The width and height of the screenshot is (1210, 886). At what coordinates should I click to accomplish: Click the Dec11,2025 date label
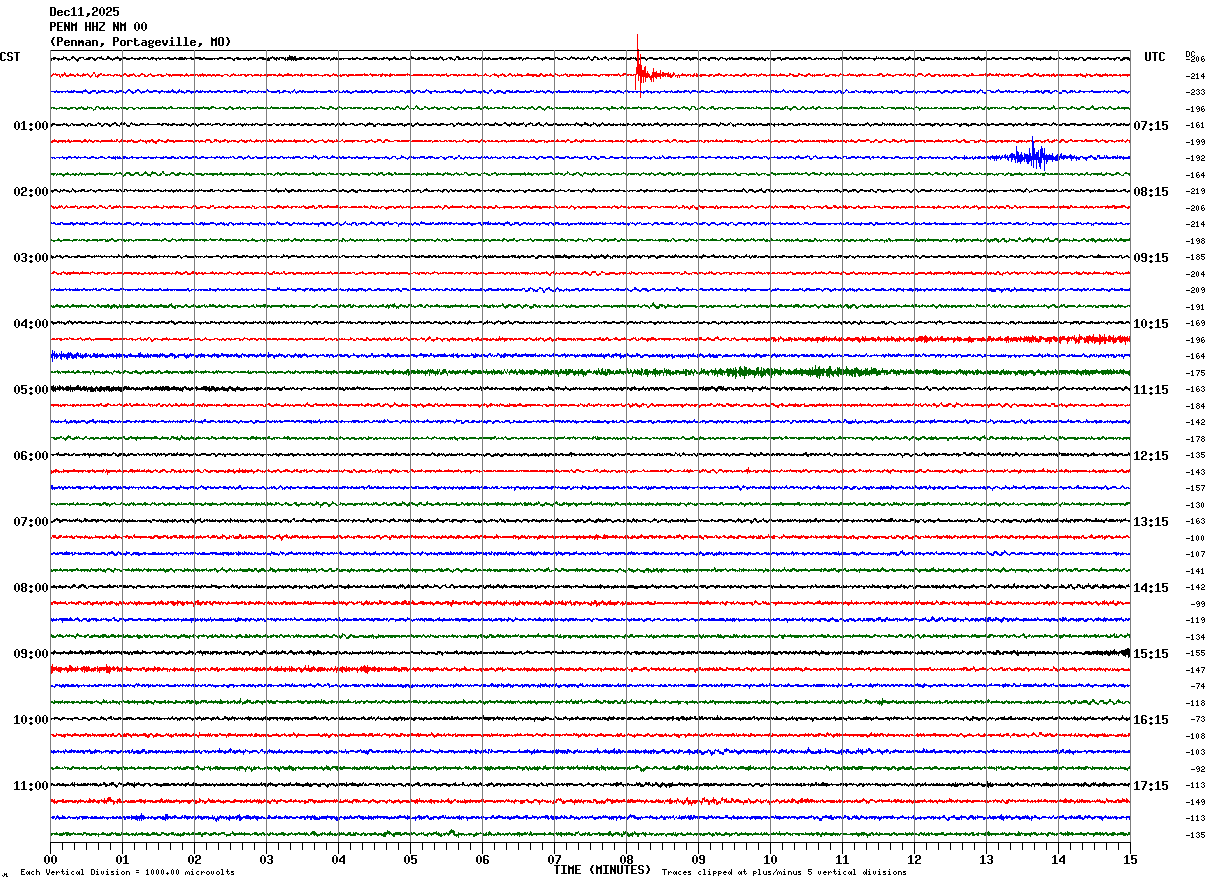click(84, 12)
